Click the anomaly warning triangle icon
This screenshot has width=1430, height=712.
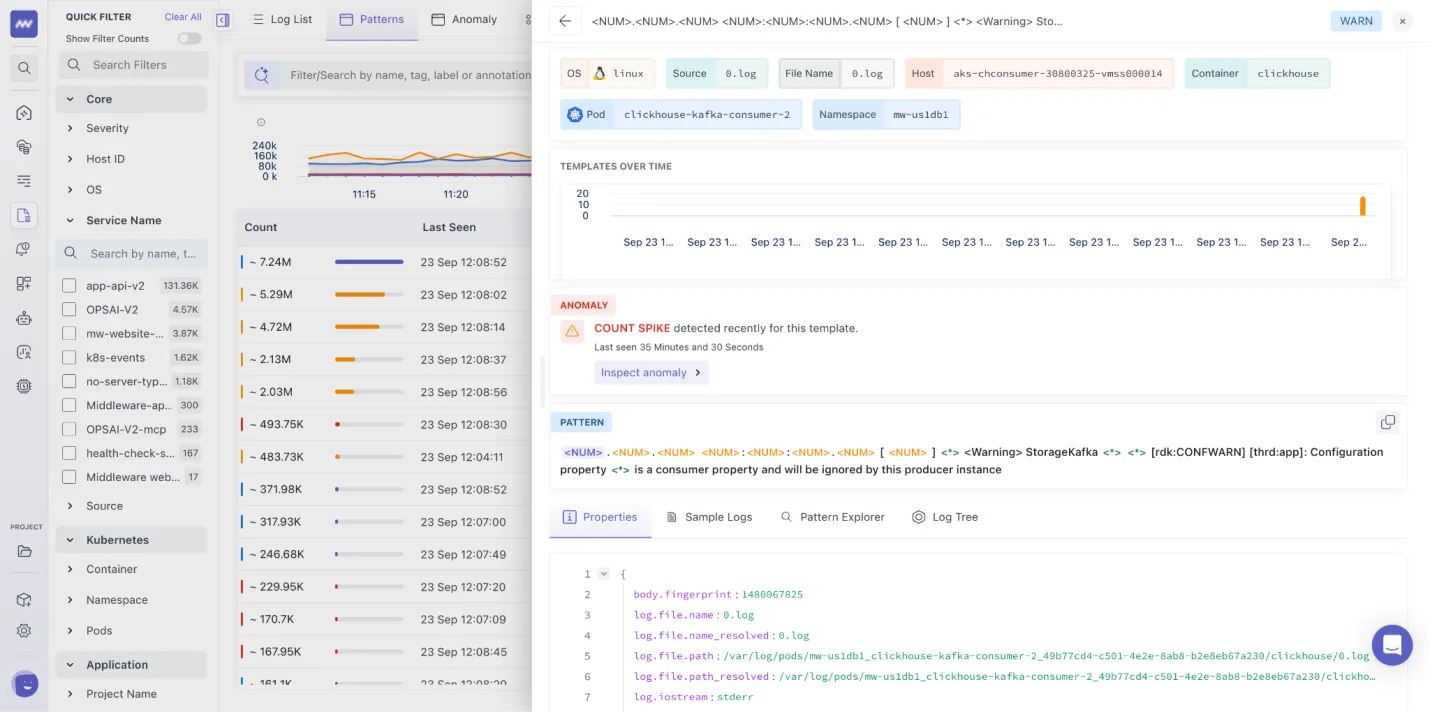[572, 331]
